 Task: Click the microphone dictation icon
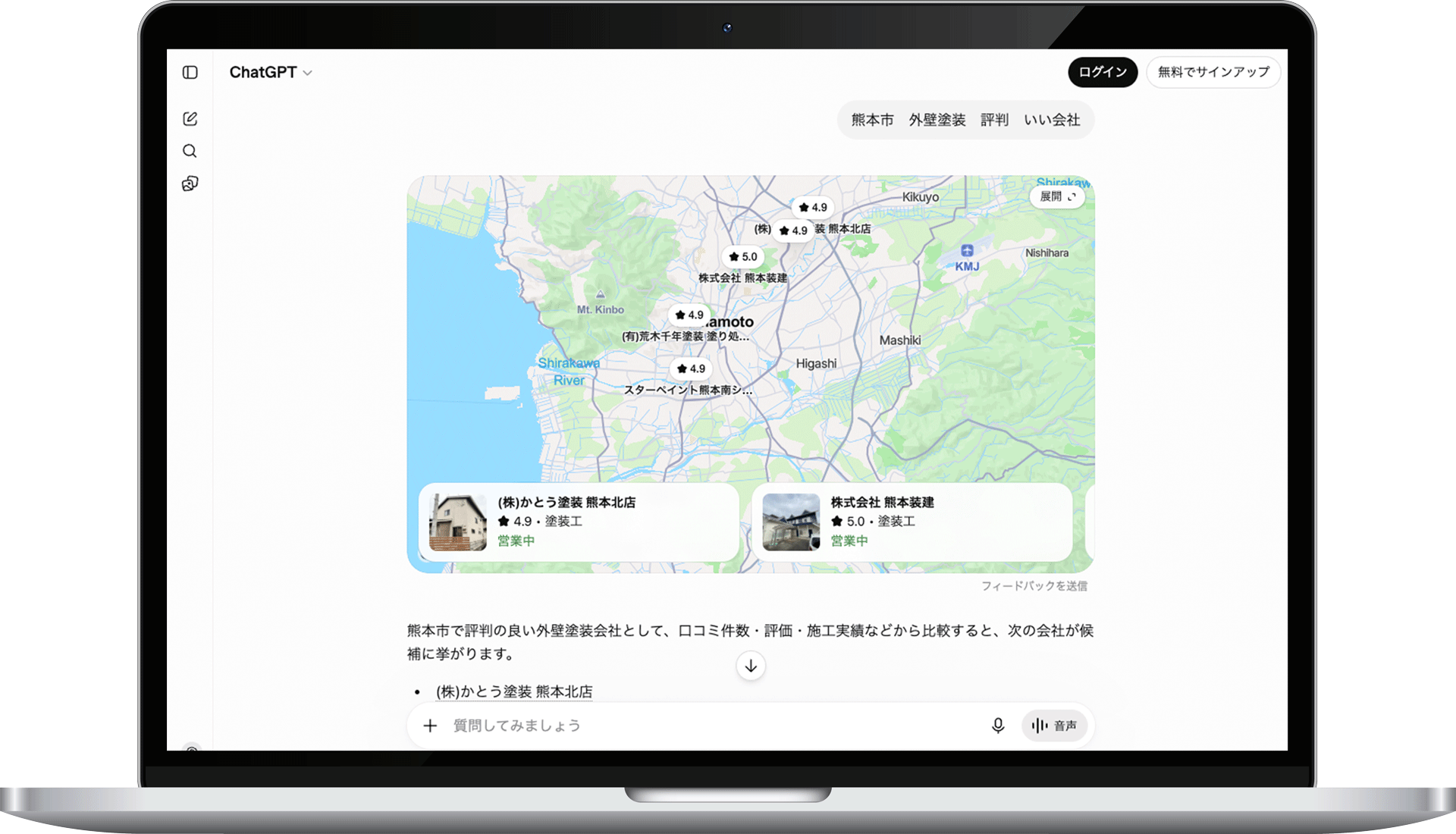coord(998,726)
